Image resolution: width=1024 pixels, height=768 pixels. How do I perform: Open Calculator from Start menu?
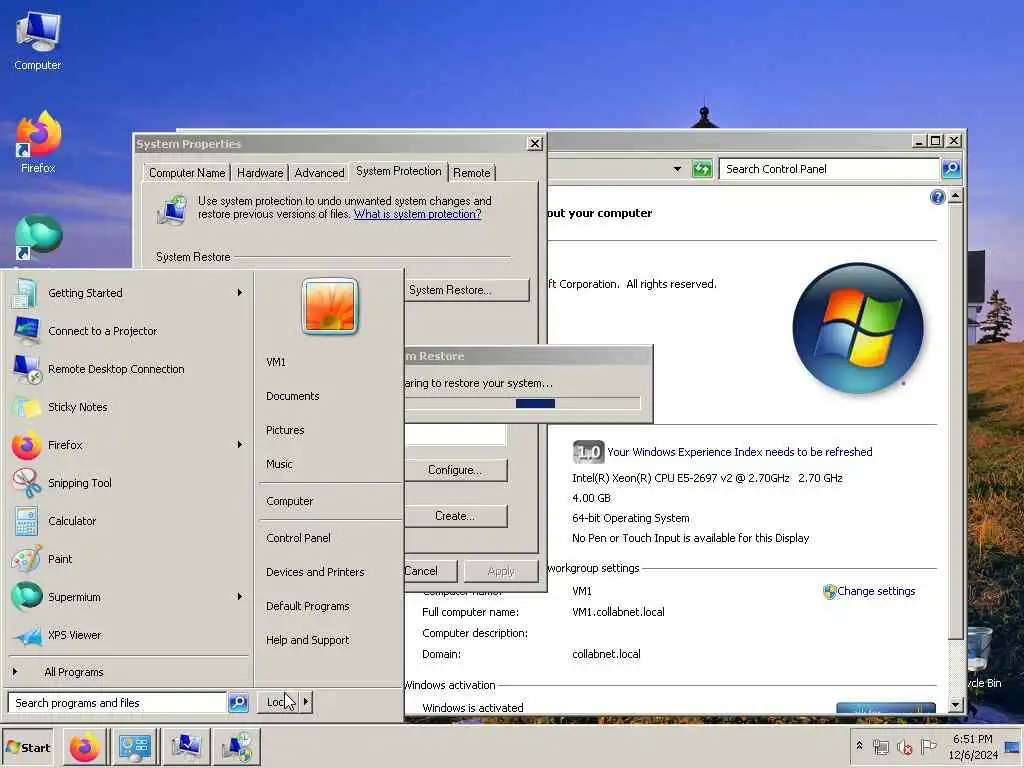pos(127,520)
